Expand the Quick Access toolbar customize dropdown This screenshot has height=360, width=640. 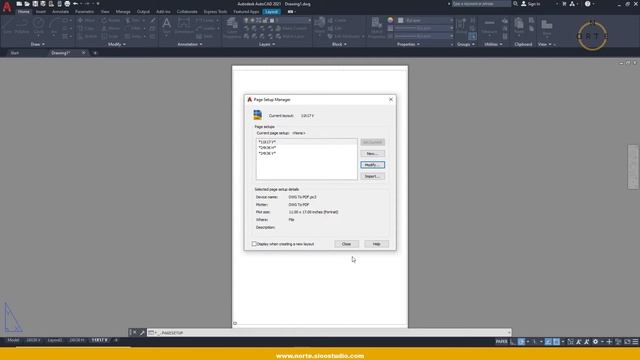click(x=98, y=4)
